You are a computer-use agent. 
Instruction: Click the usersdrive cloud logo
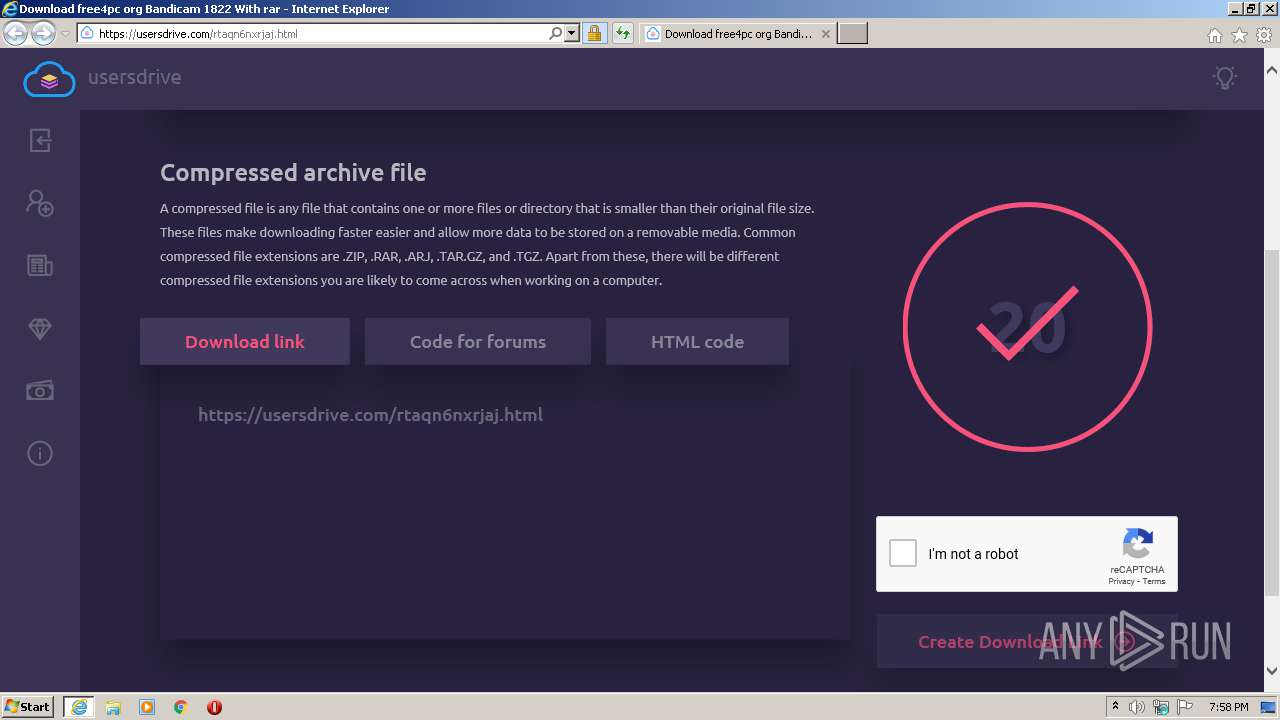(49, 78)
